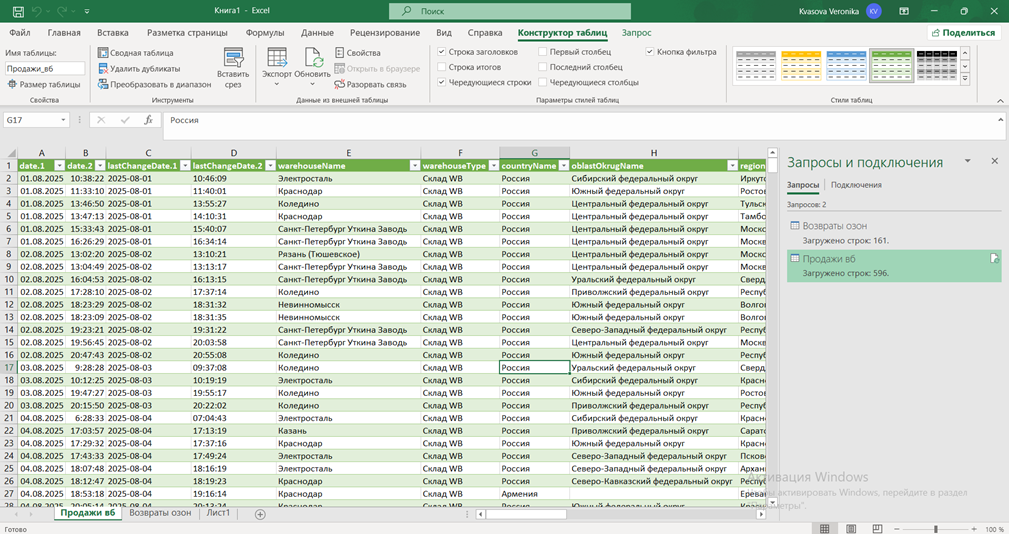
Task: Select the blue table style swatch
Action: 846,66
